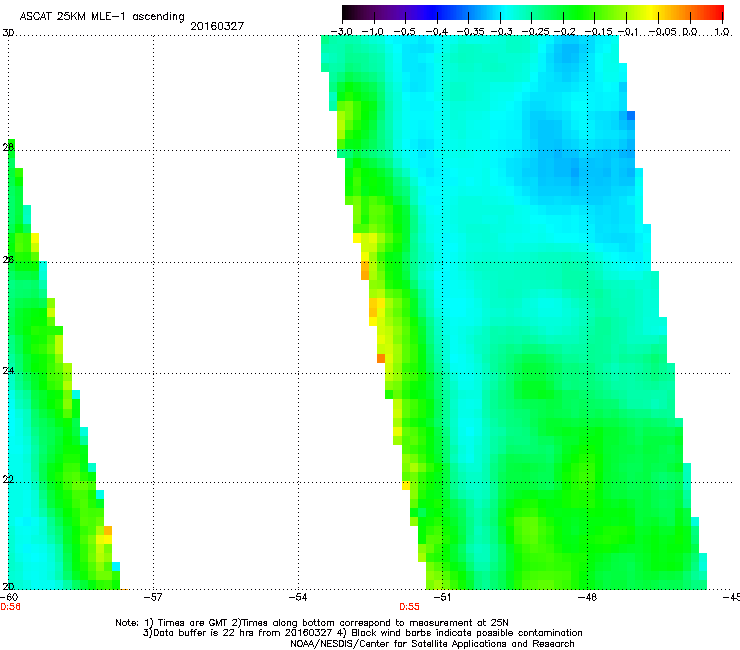Image resolution: width=740 pixels, height=650 pixels.
Task: Select the -0.05 color scale label
Action: (663, 32)
